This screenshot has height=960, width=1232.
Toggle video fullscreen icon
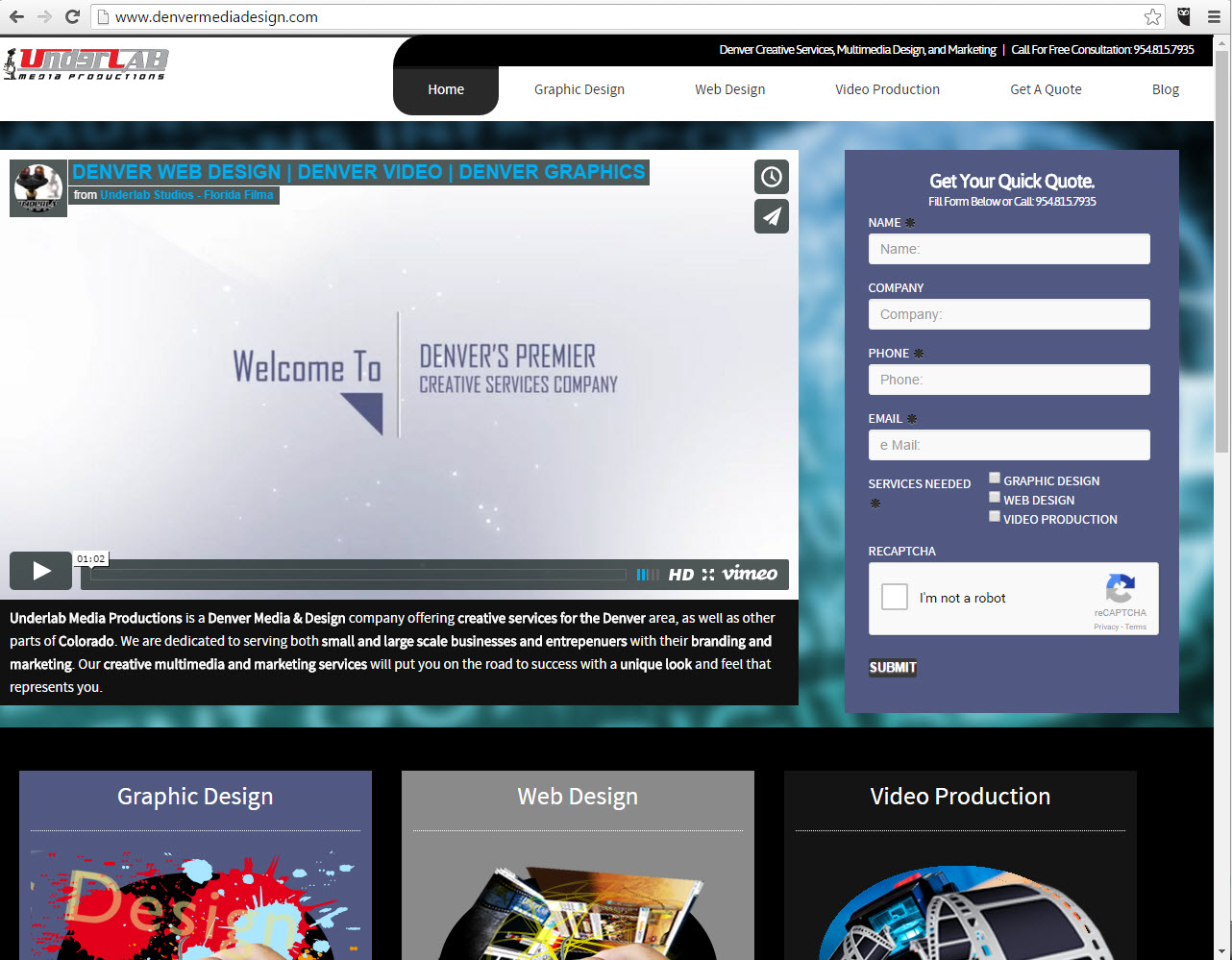pos(708,575)
